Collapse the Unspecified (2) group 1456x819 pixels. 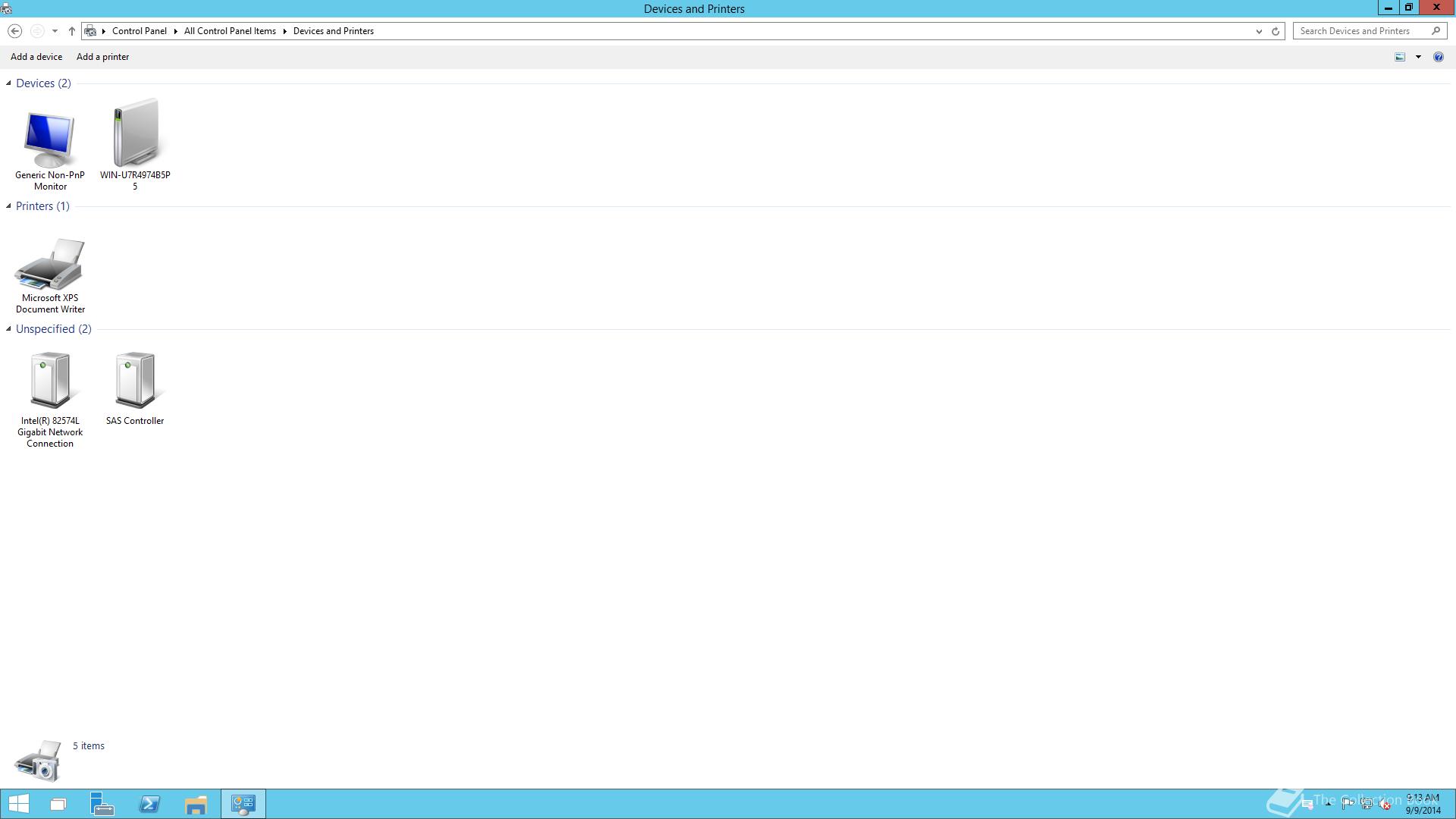(8, 329)
